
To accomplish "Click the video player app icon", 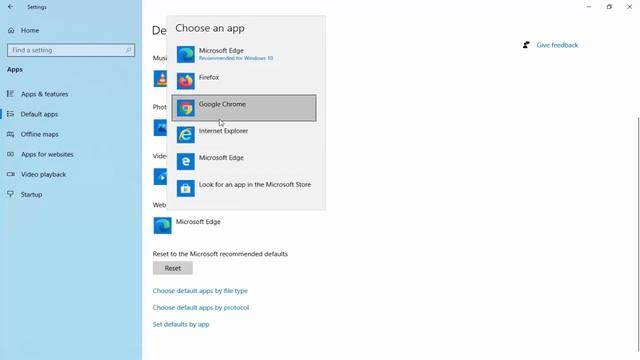I will pos(160,177).
